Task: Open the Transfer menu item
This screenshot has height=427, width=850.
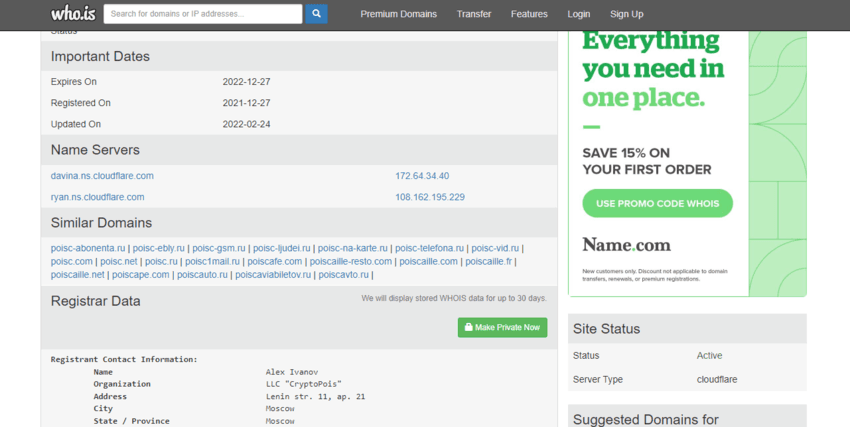Action: [x=473, y=14]
